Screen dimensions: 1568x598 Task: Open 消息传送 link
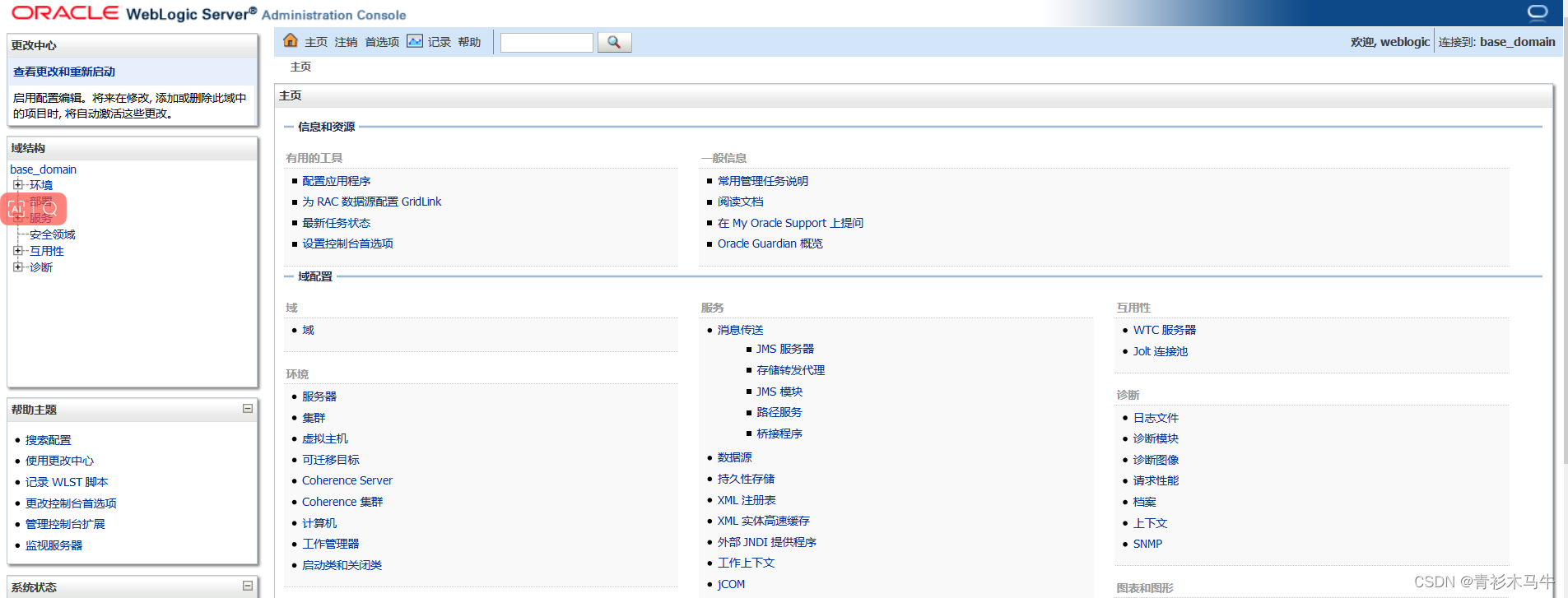[x=741, y=330]
